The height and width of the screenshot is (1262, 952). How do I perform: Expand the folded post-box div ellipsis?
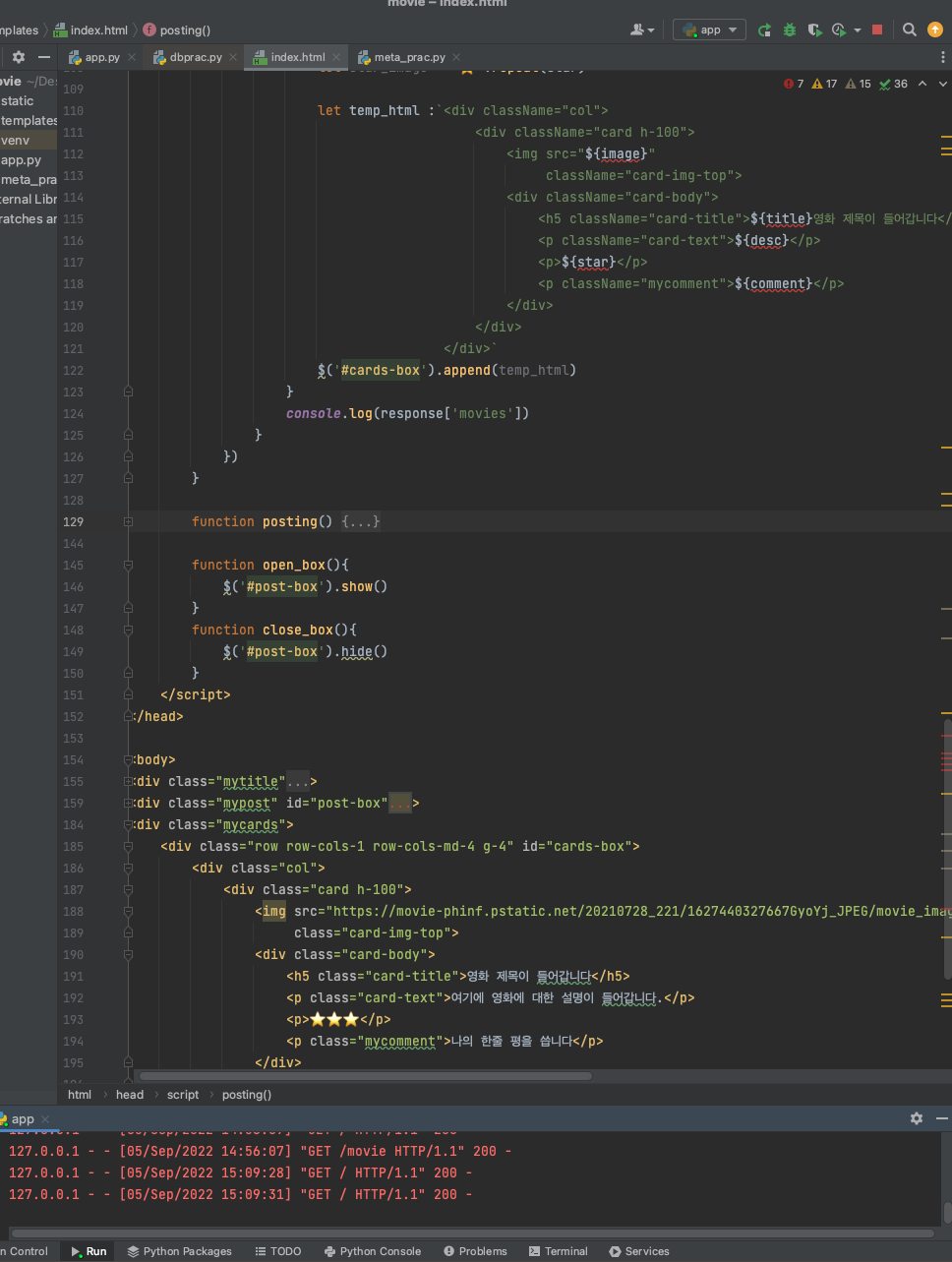(400, 803)
